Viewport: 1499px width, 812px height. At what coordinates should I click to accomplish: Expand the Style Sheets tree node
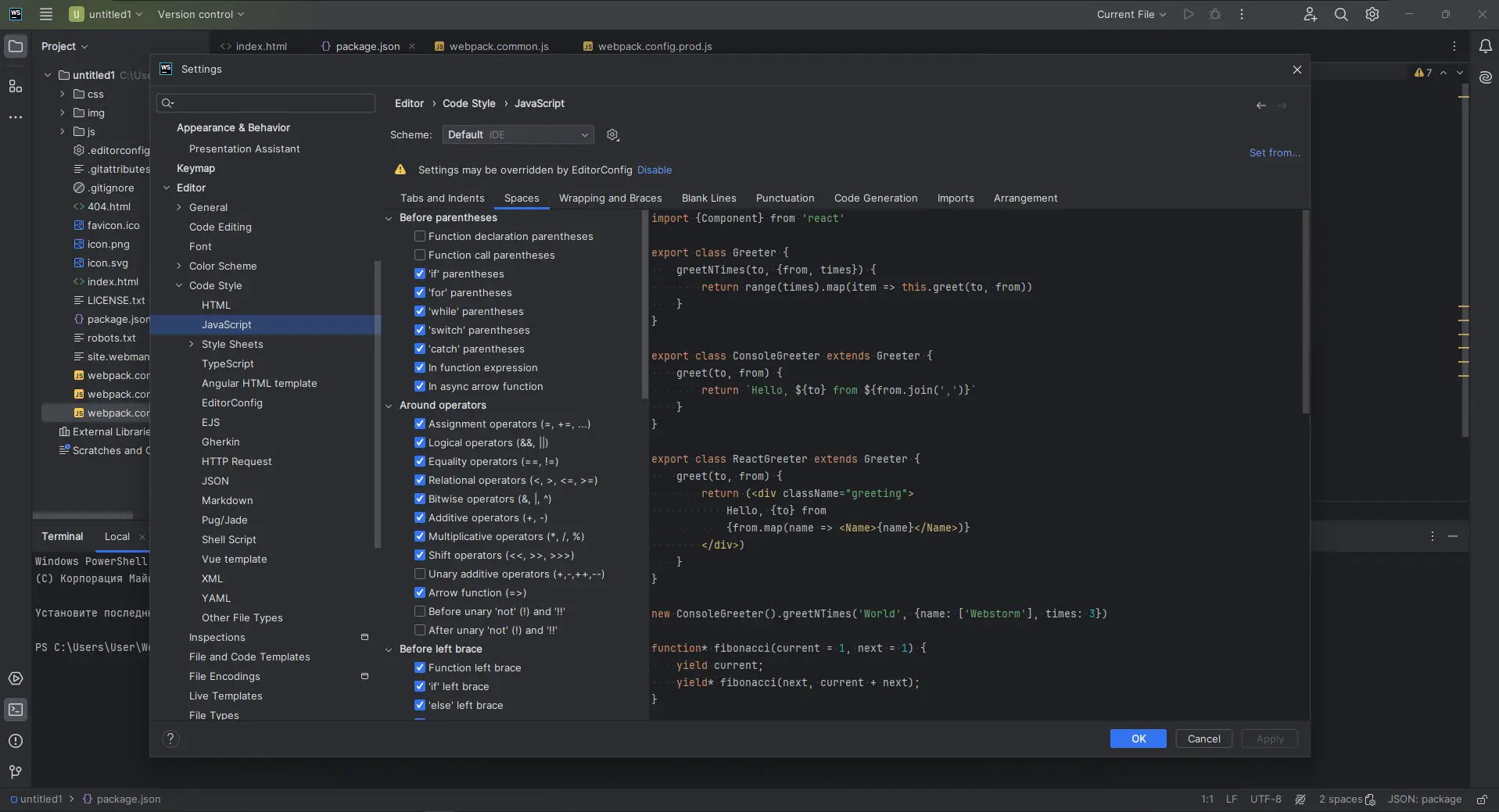[x=192, y=345]
